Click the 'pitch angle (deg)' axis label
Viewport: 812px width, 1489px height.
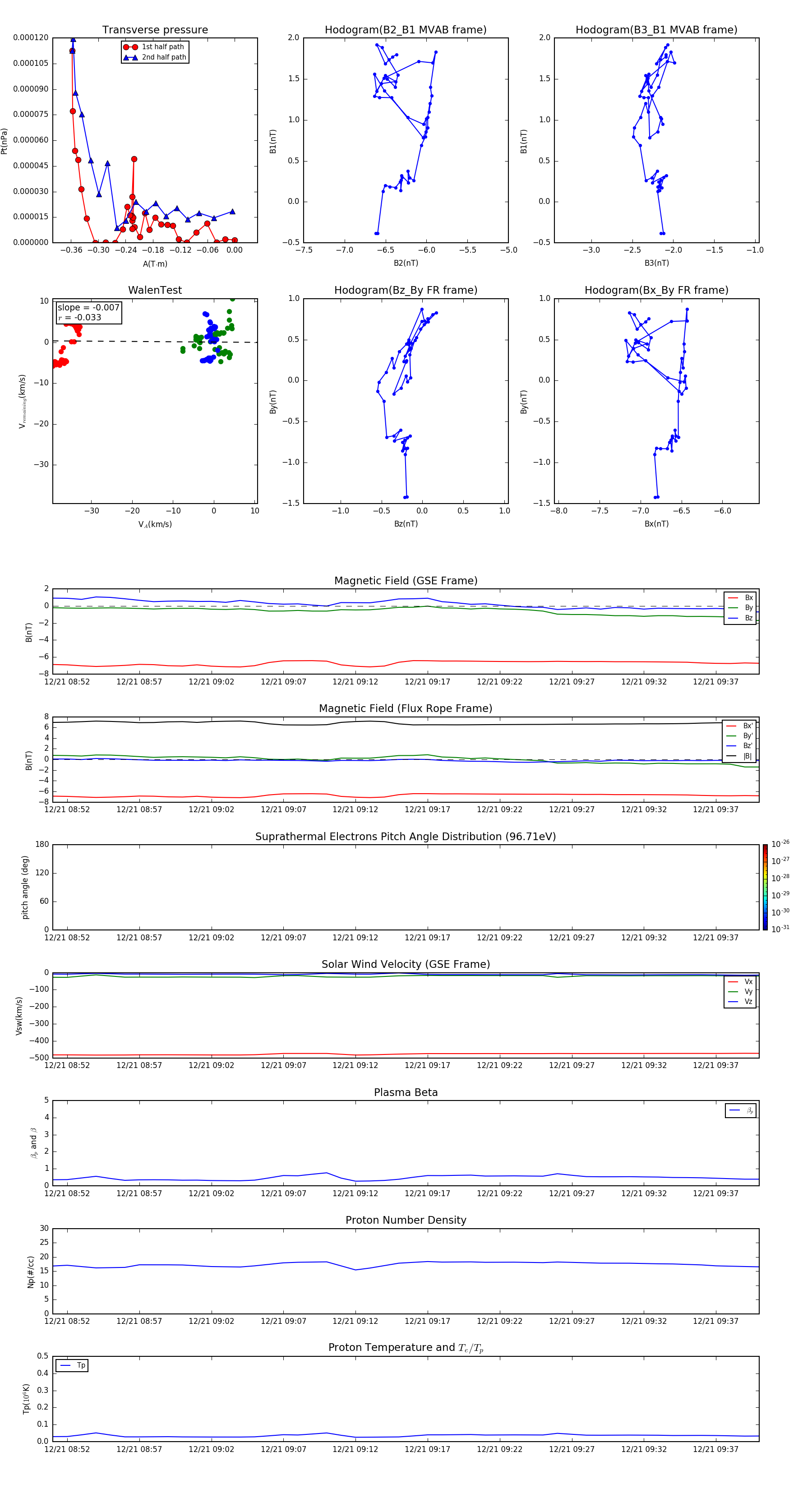coord(25,887)
